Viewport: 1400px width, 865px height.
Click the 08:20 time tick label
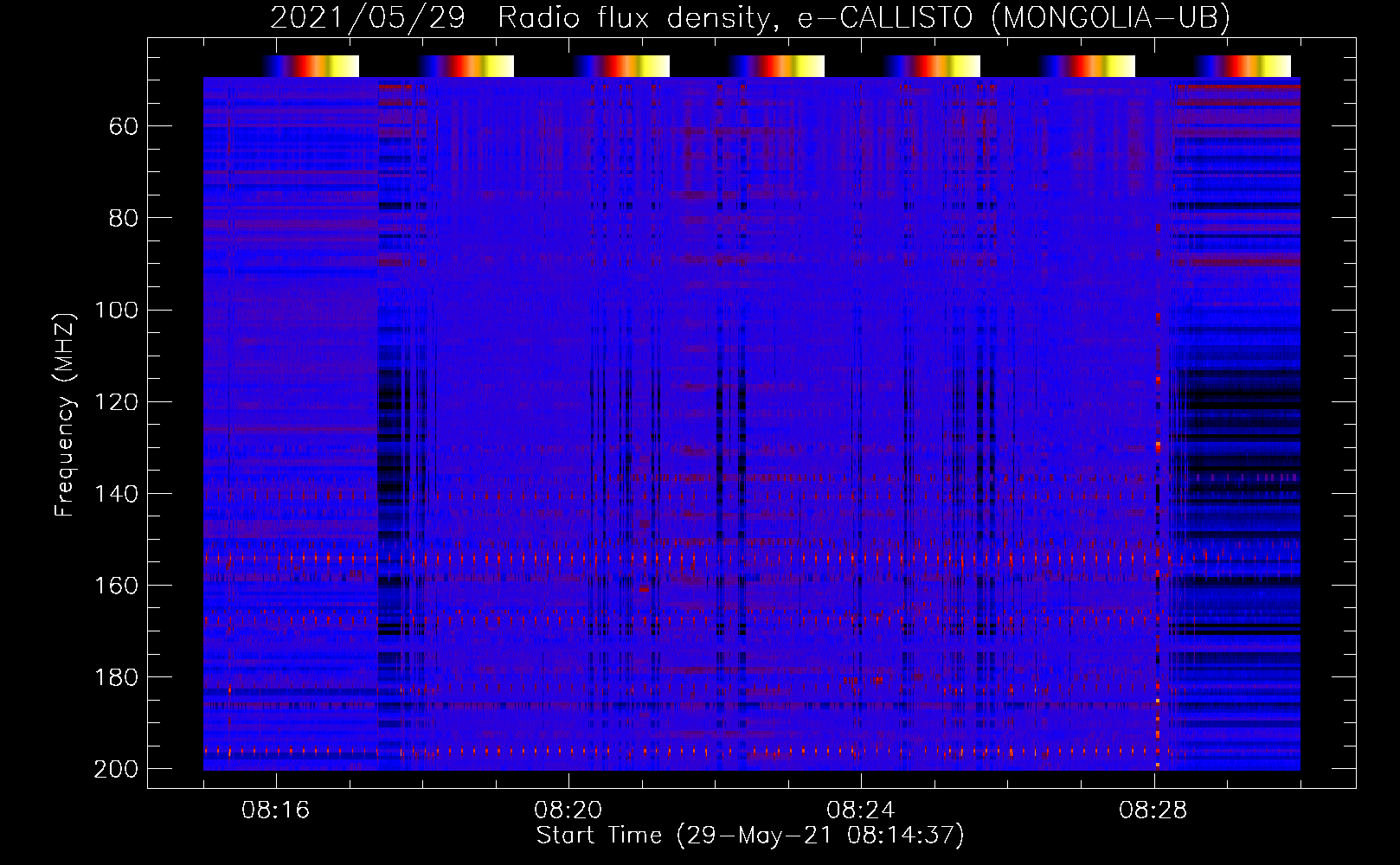click(568, 811)
